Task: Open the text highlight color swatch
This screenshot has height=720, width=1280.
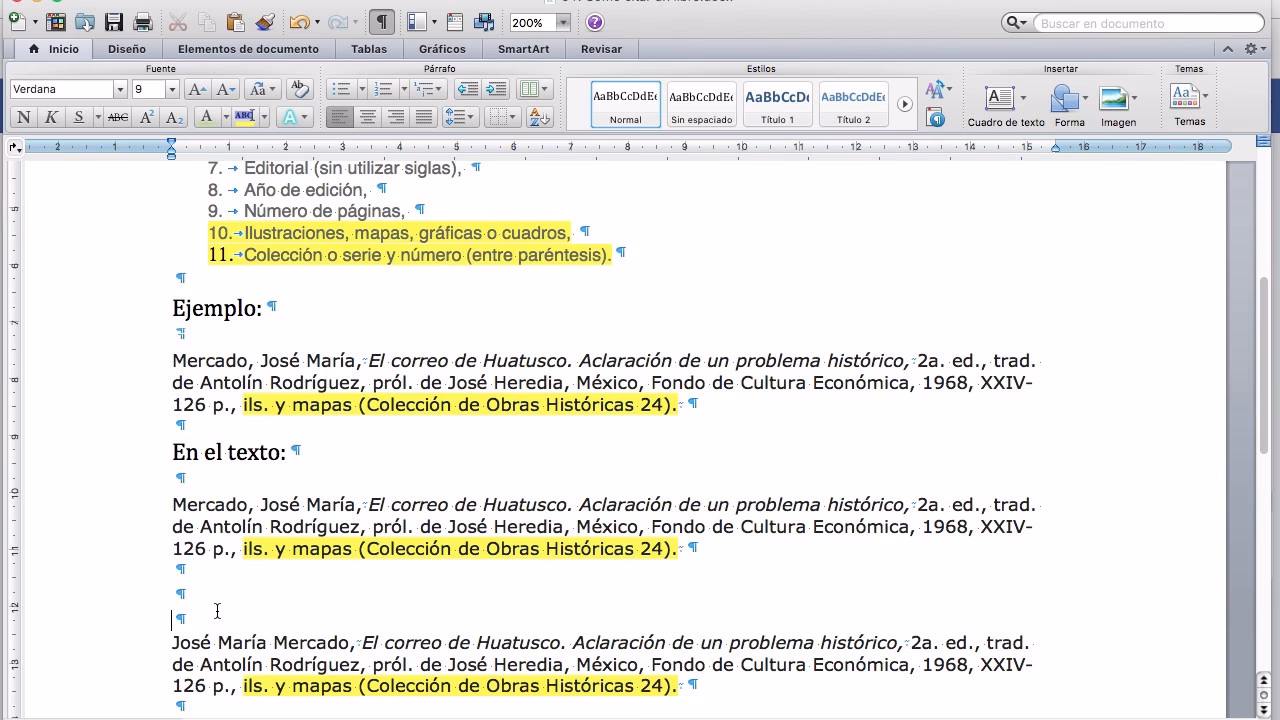Action: point(246,116)
